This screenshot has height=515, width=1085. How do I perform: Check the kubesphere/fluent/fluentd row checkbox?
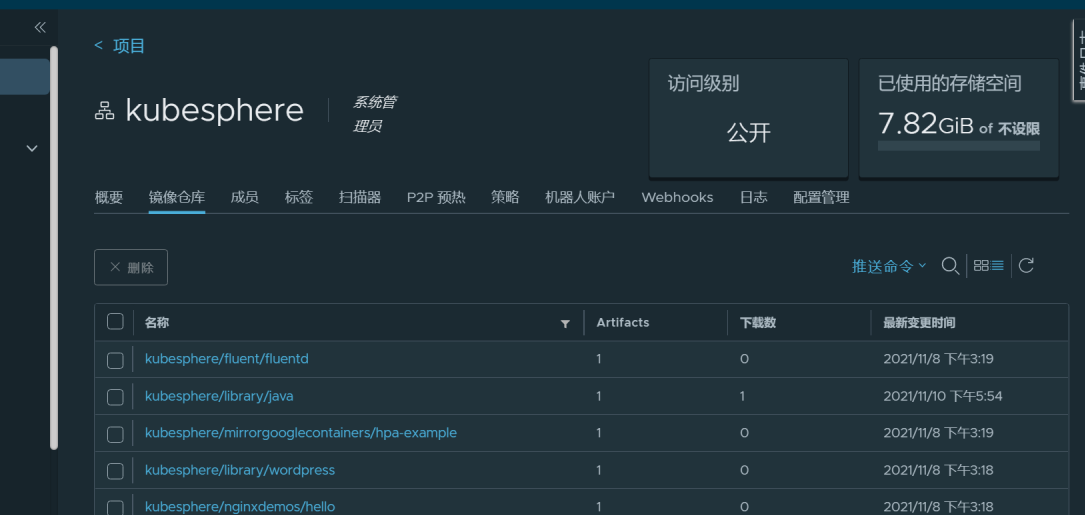[115, 360]
